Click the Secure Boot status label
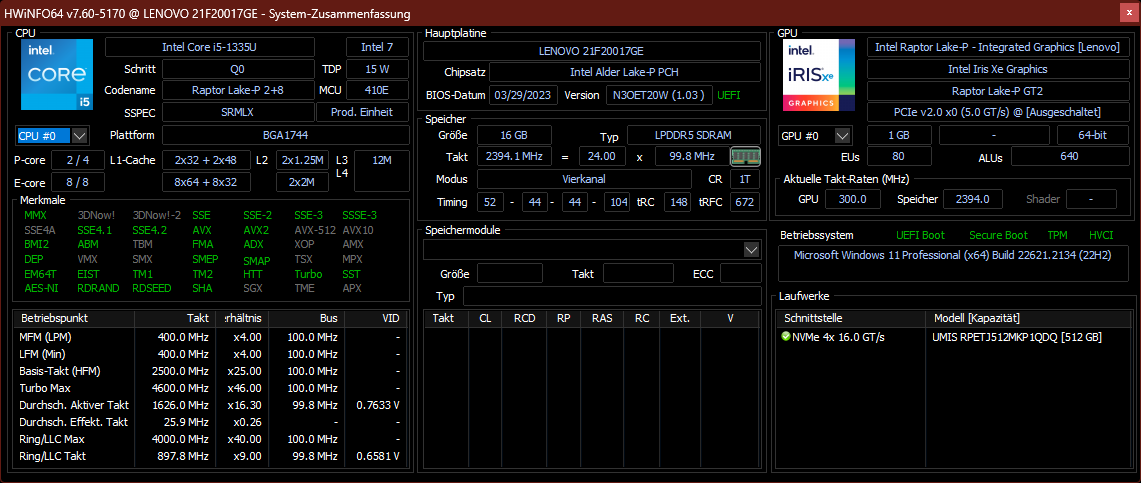This screenshot has width=1141, height=483. 998,235
